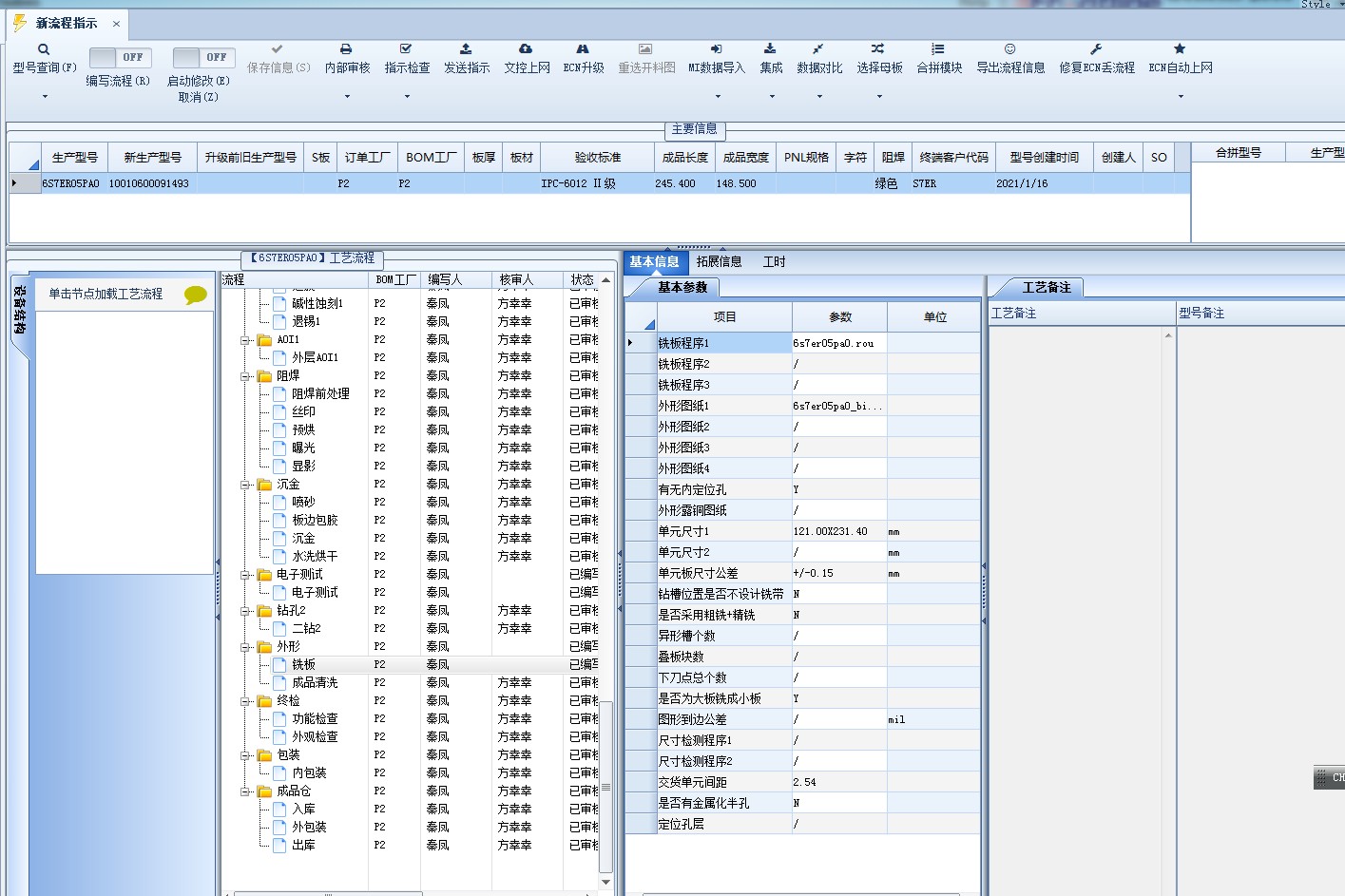Collapse the 终检 tree node
1345x896 pixels.
tap(245, 701)
